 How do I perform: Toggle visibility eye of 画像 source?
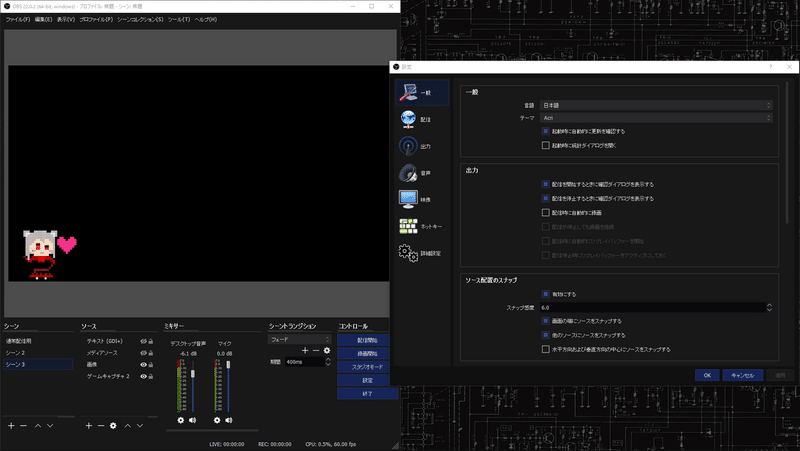click(x=143, y=365)
